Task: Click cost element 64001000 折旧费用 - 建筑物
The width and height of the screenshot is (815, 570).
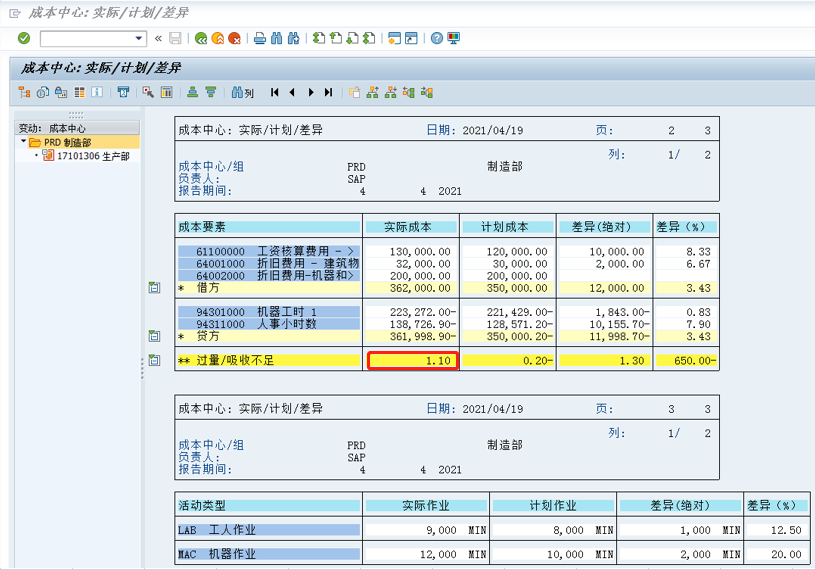Action: (x=269, y=263)
